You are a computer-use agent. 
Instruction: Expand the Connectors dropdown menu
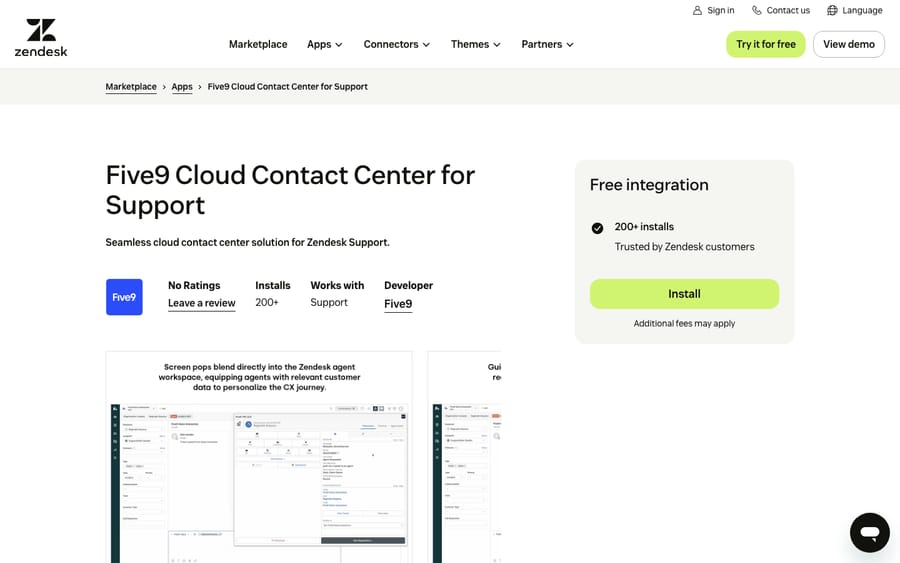pyautogui.click(x=397, y=44)
